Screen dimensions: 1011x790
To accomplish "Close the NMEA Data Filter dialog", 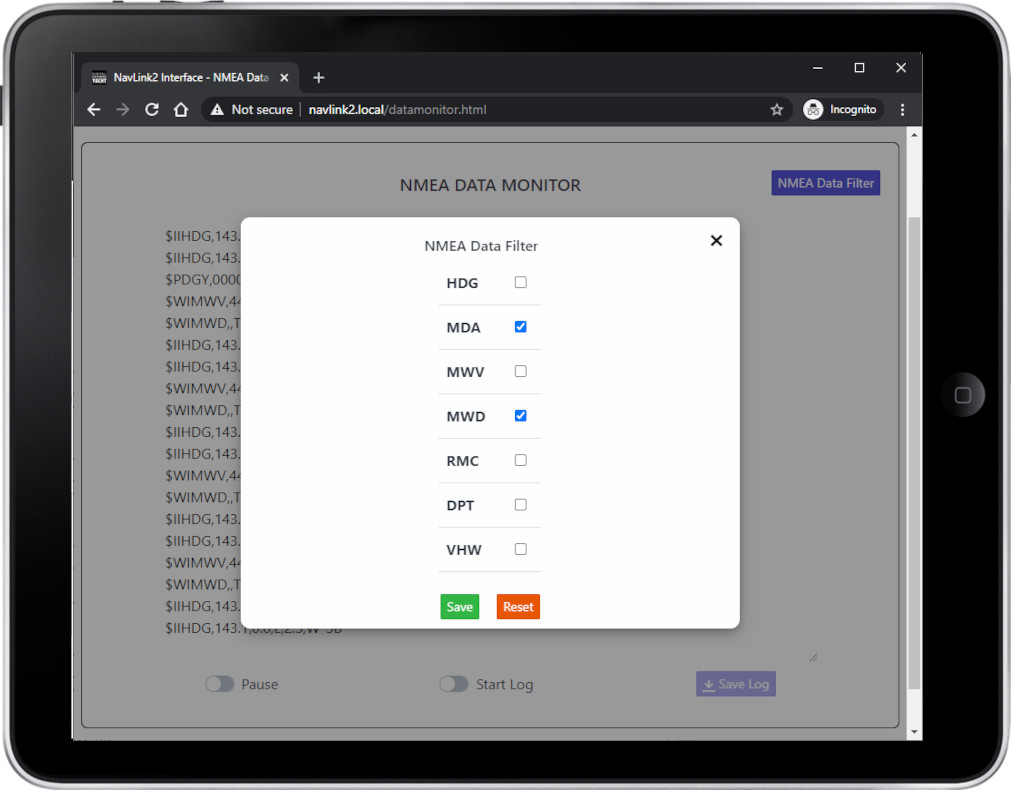I will click(x=716, y=241).
